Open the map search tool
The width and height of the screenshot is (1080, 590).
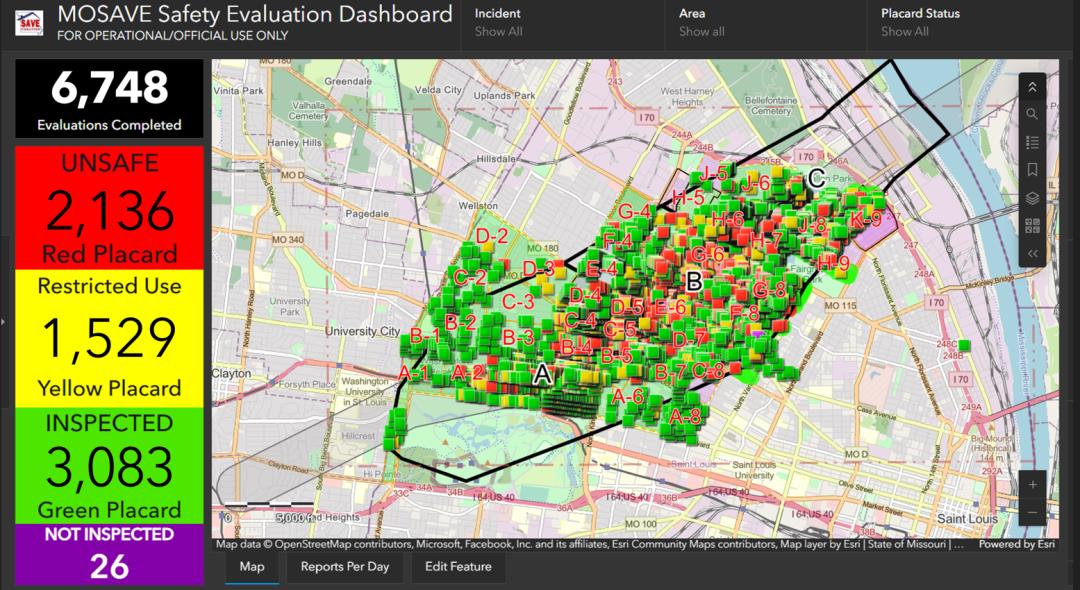tap(1032, 115)
